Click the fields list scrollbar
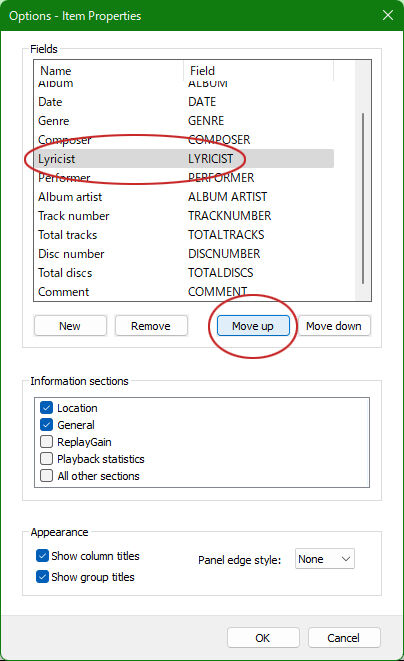 pos(363,198)
